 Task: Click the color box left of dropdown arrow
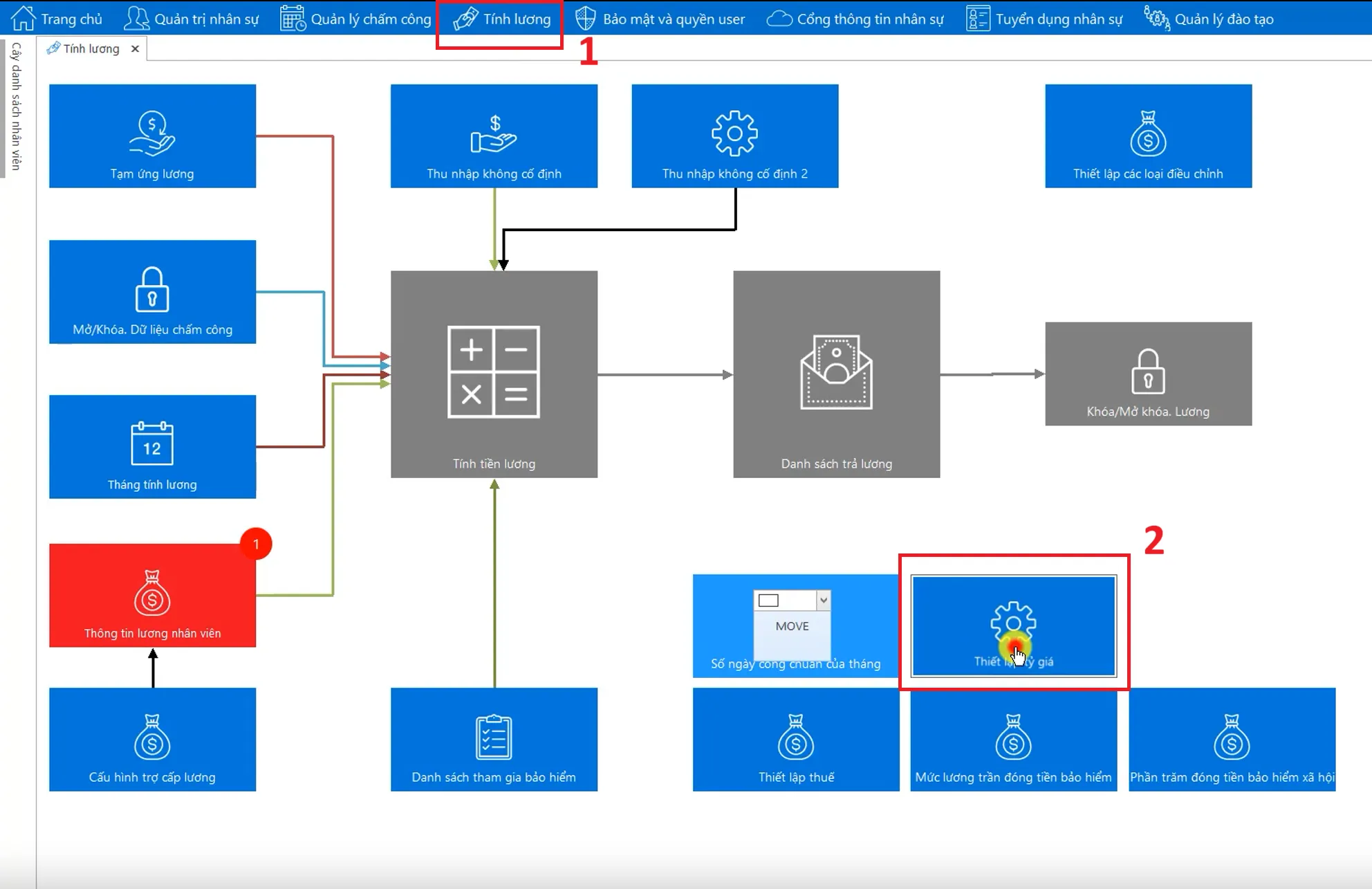pos(768,600)
